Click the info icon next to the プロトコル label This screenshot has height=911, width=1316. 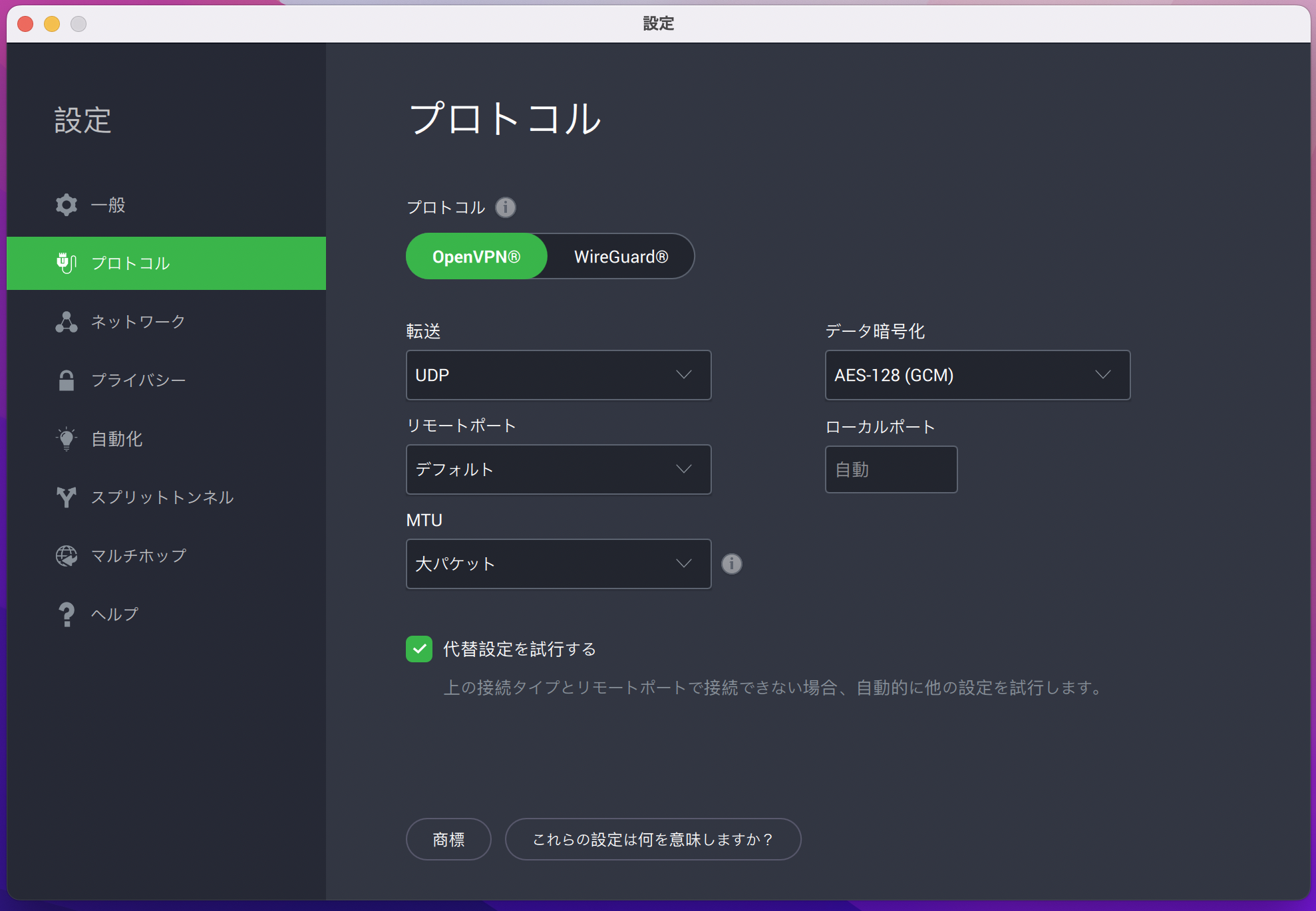pyautogui.click(x=506, y=207)
